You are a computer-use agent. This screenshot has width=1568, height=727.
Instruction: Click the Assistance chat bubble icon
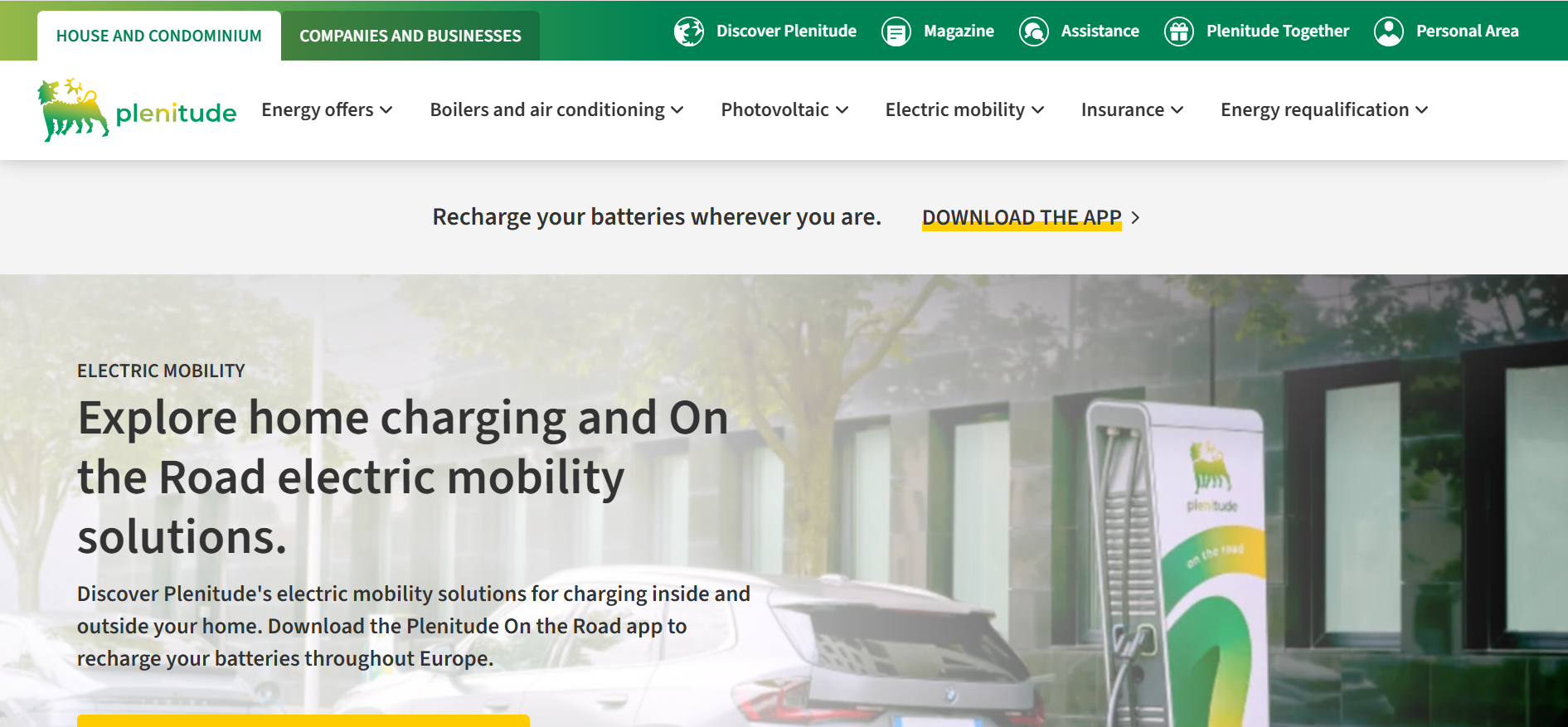coord(1033,32)
